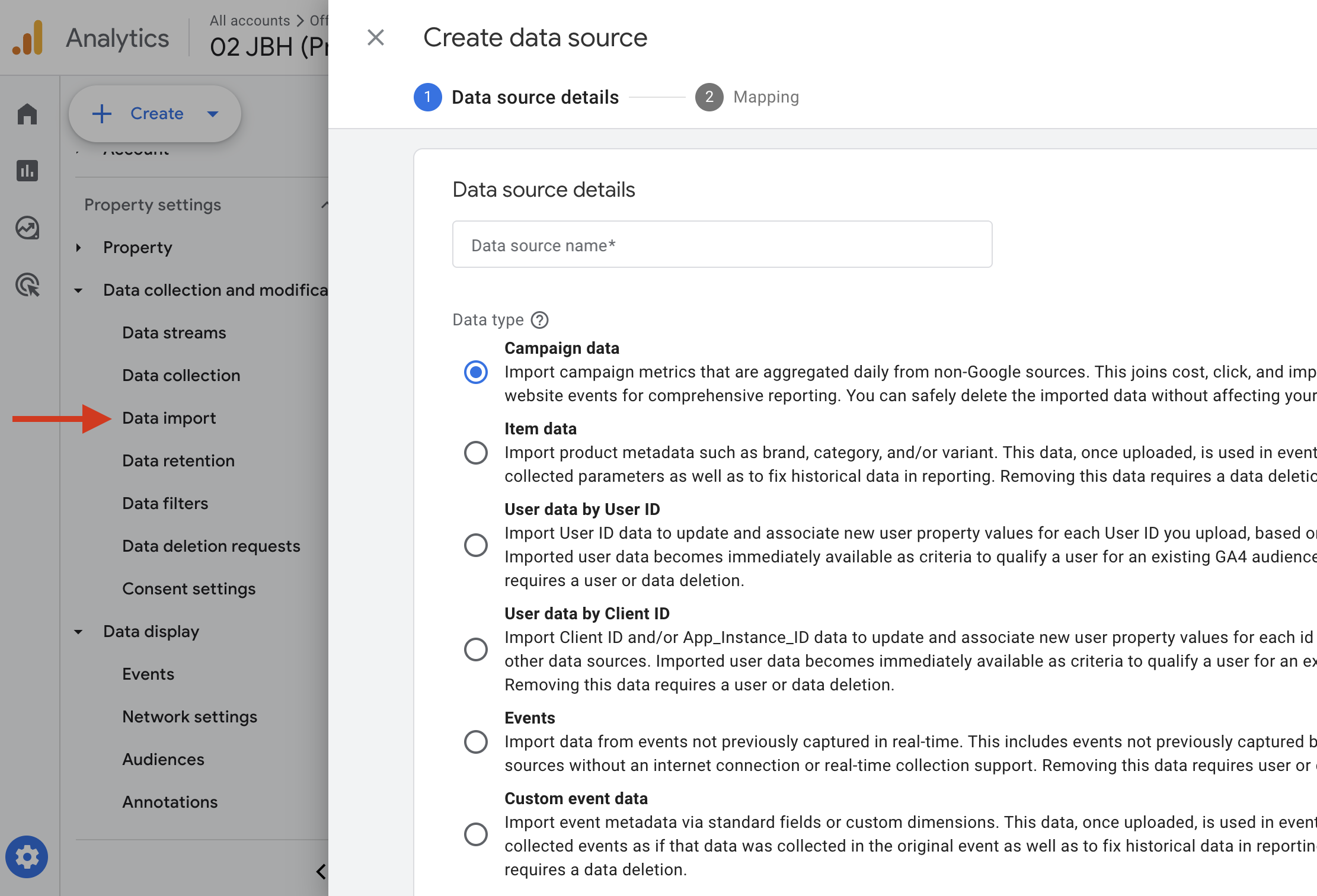Open the Reports bar chart icon
The image size is (1317, 896).
27,171
